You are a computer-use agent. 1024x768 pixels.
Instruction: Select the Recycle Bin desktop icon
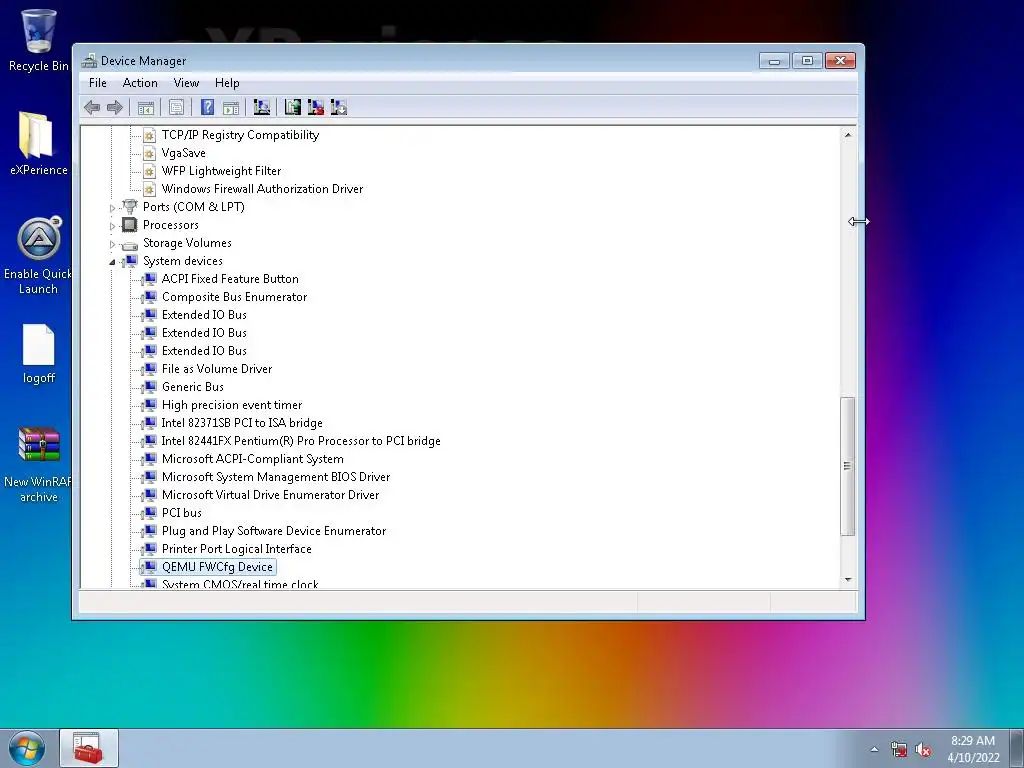38,40
